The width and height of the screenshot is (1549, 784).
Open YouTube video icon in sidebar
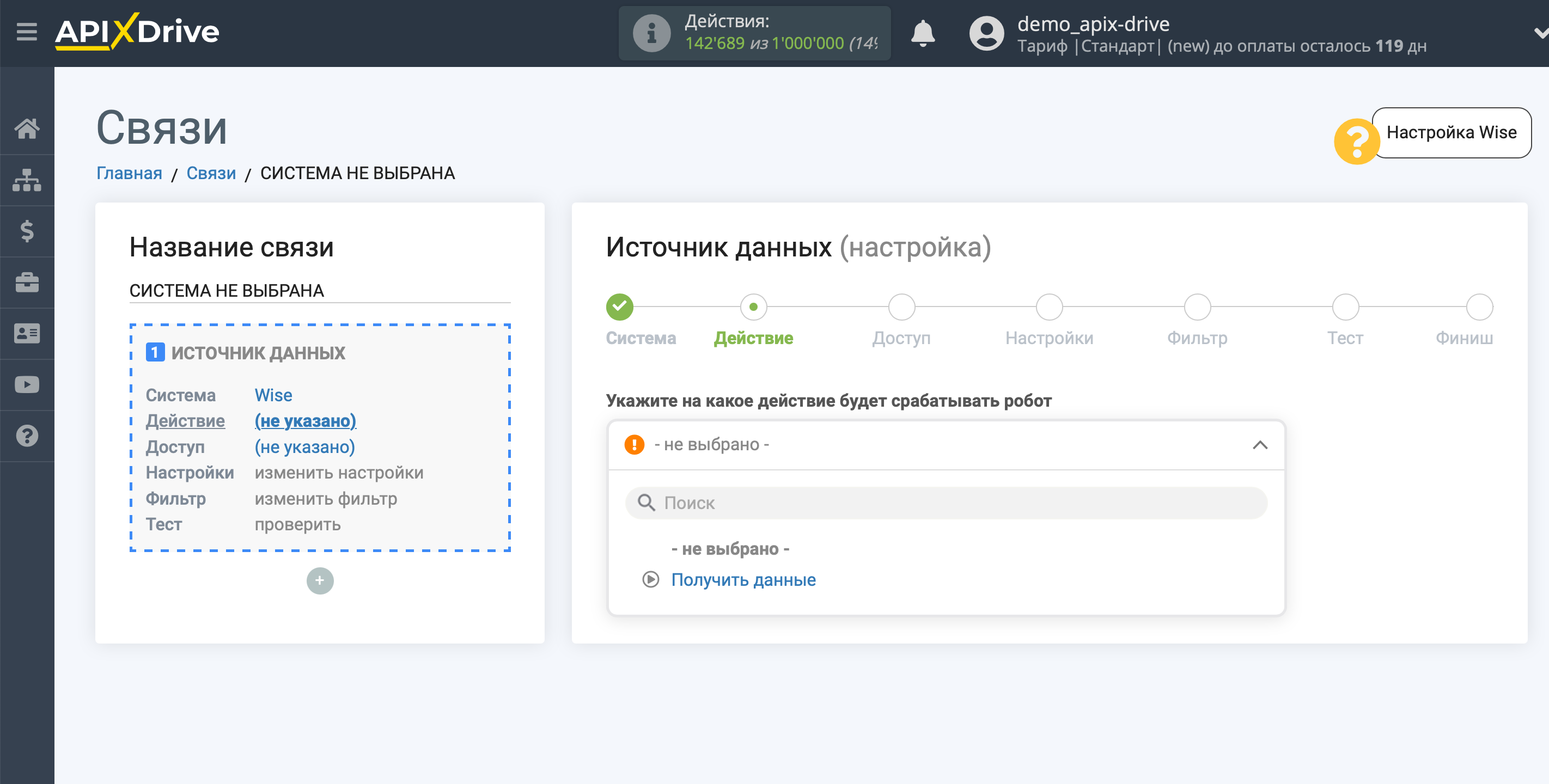click(27, 384)
